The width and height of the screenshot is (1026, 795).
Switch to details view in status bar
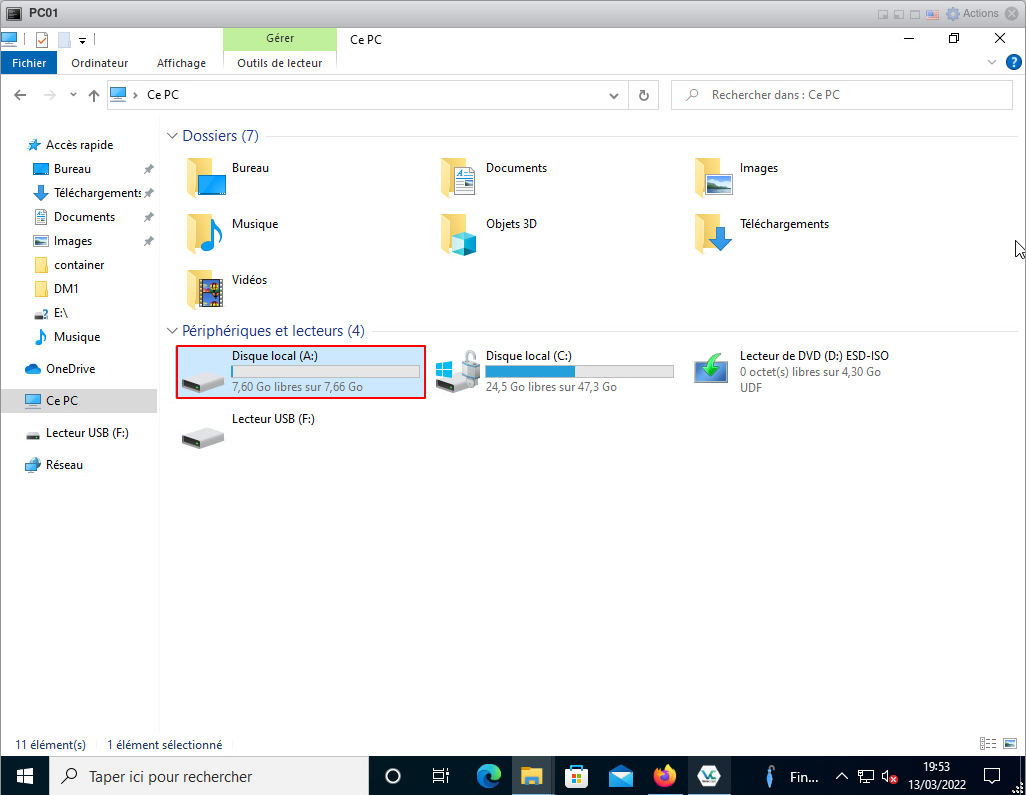click(x=988, y=744)
